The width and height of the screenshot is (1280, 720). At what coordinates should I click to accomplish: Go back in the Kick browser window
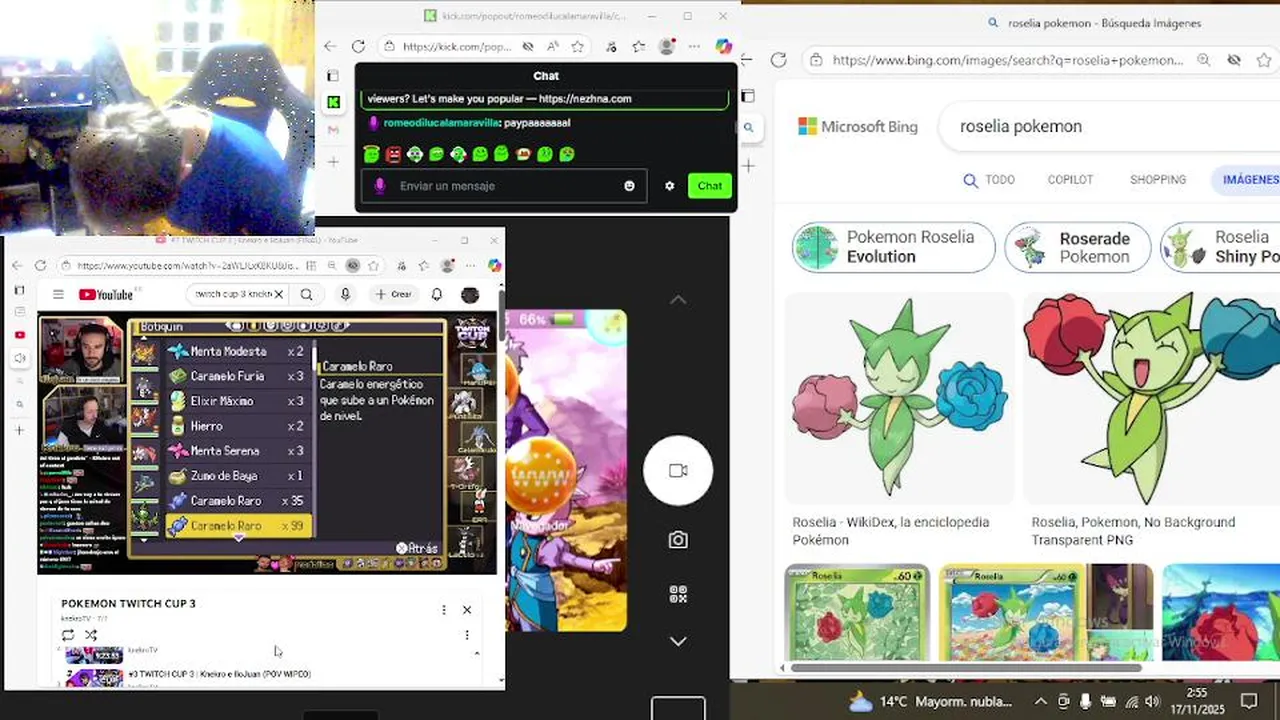[330, 46]
